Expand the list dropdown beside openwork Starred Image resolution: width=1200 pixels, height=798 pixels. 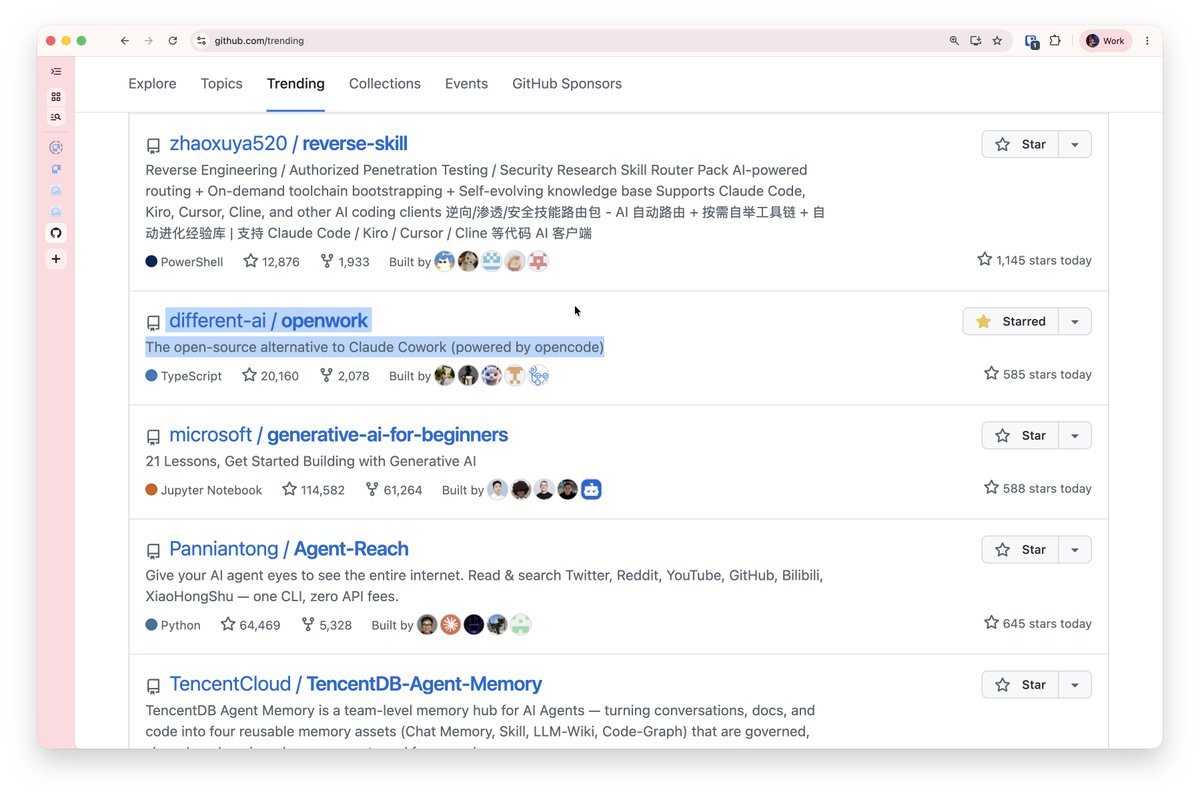[1075, 321]
